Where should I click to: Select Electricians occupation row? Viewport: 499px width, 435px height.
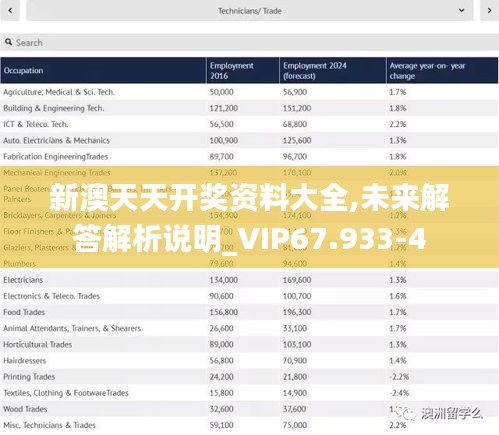tap(249, 280)
